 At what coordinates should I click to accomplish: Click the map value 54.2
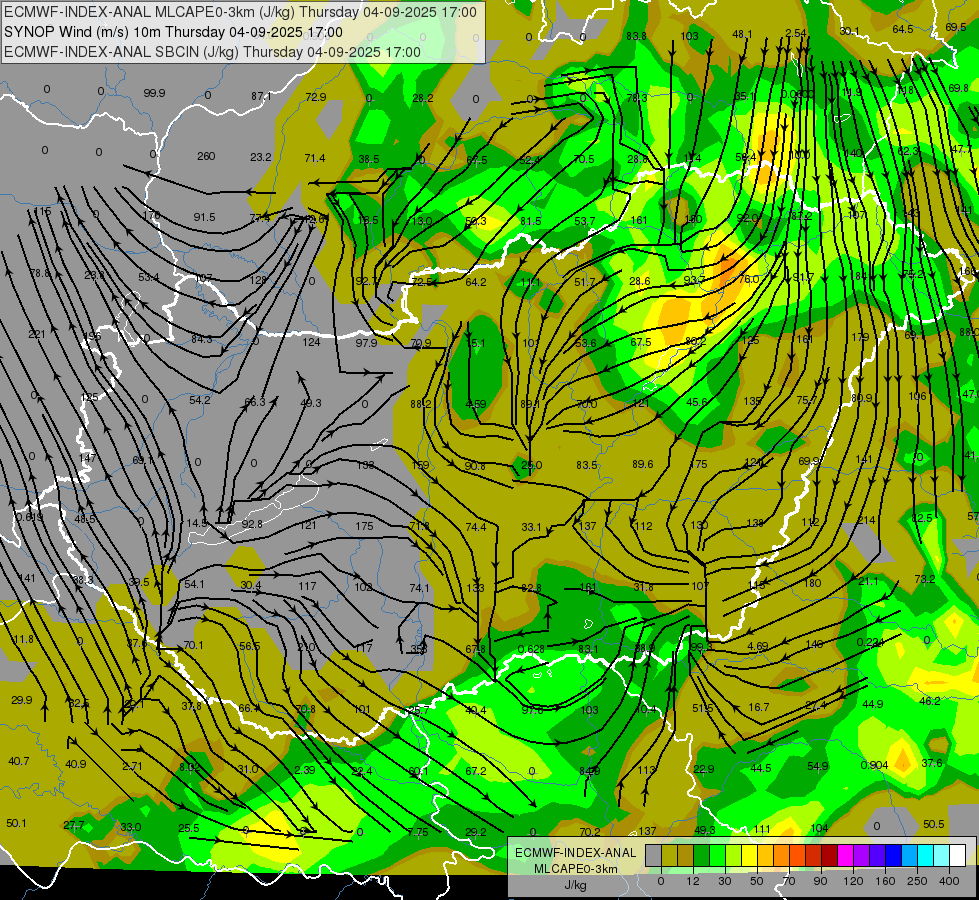pyautogui.click(x=200, y=400)
